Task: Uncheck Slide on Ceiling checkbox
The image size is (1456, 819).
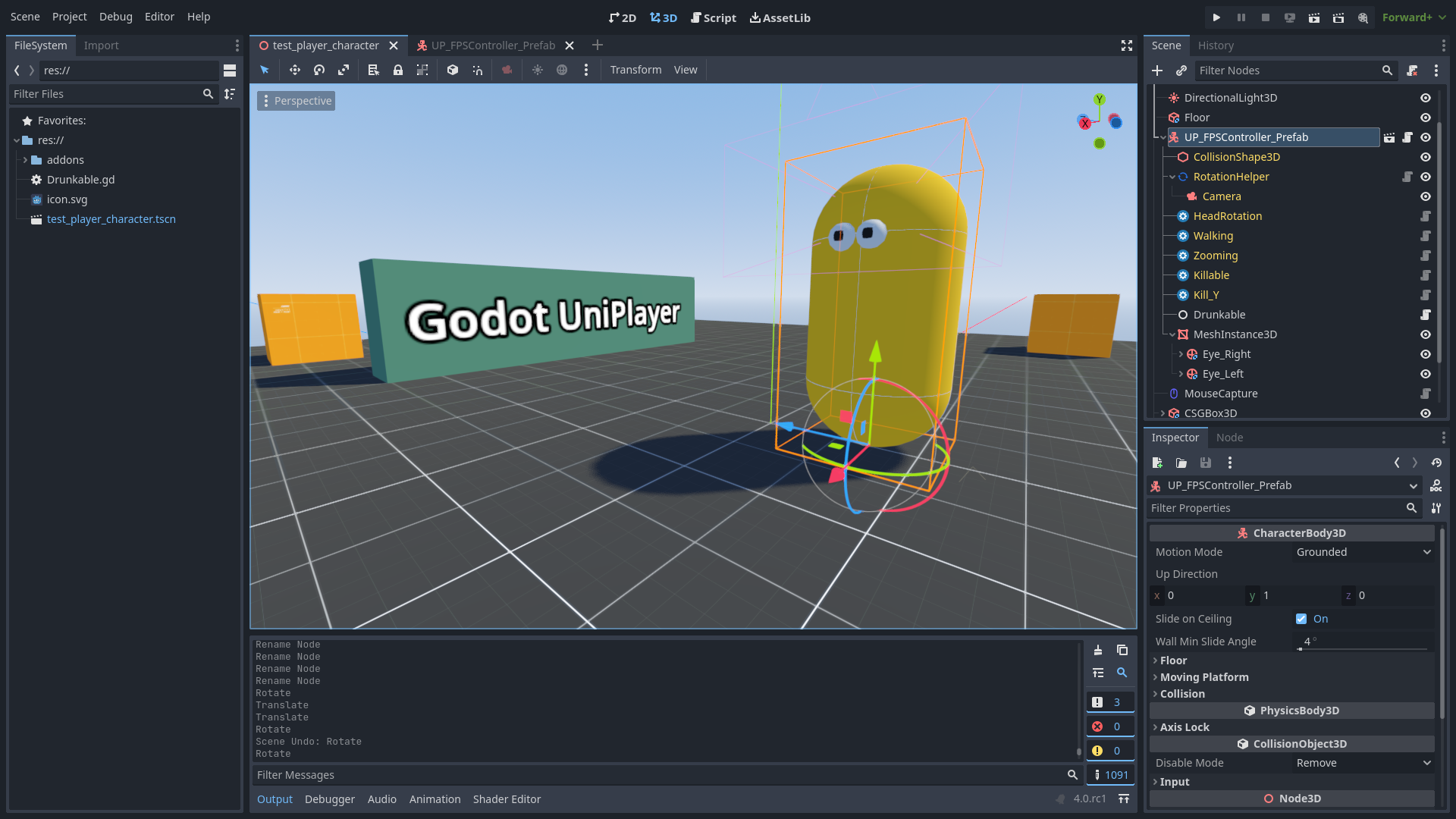Action: click(1301, 619)
